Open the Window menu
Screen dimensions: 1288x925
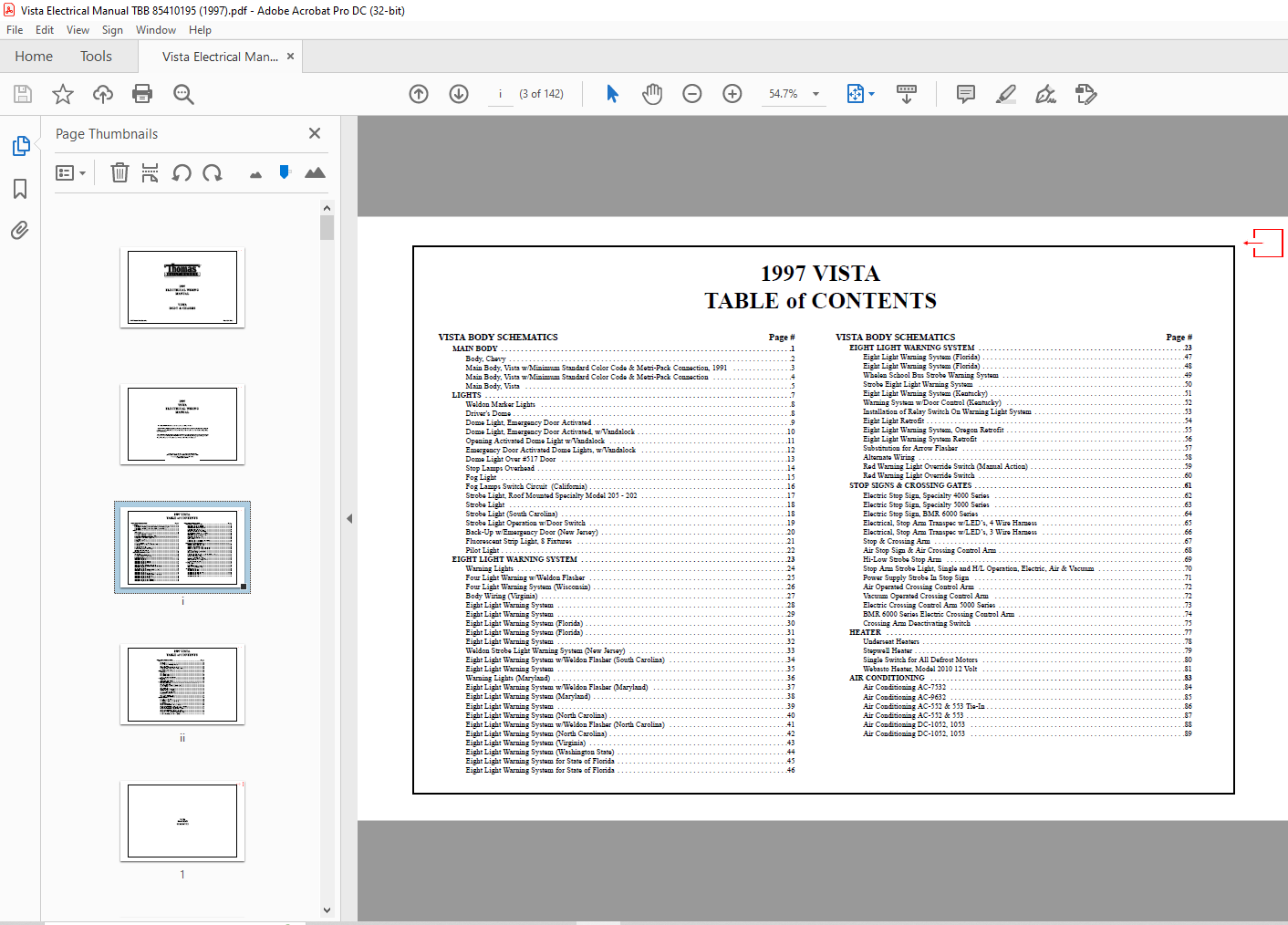pyautogui.click(x=156, y=30)
